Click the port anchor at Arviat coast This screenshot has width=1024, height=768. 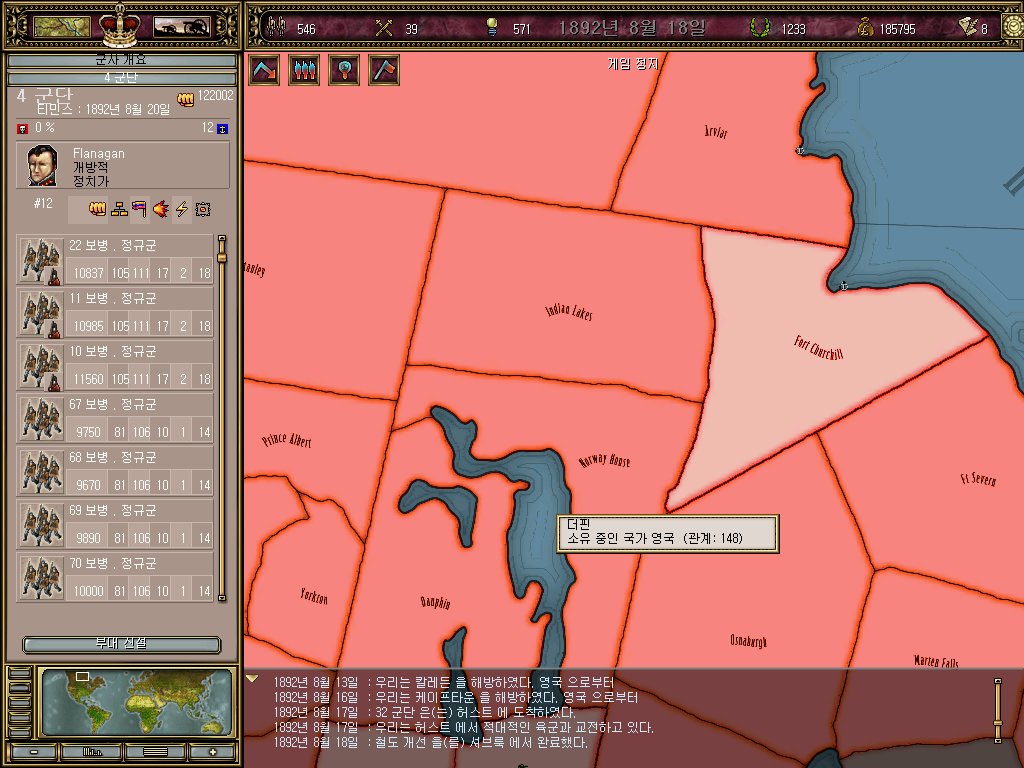pyautogui.click(x=799, y=150)
